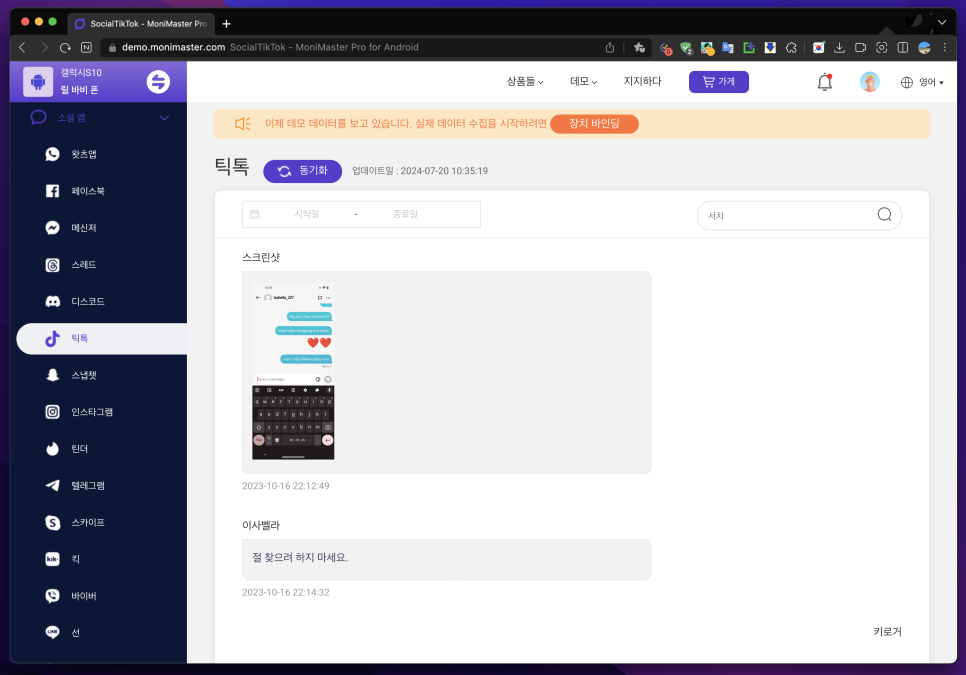
Task: Click the 가게 store button
Action: [719, 82]
